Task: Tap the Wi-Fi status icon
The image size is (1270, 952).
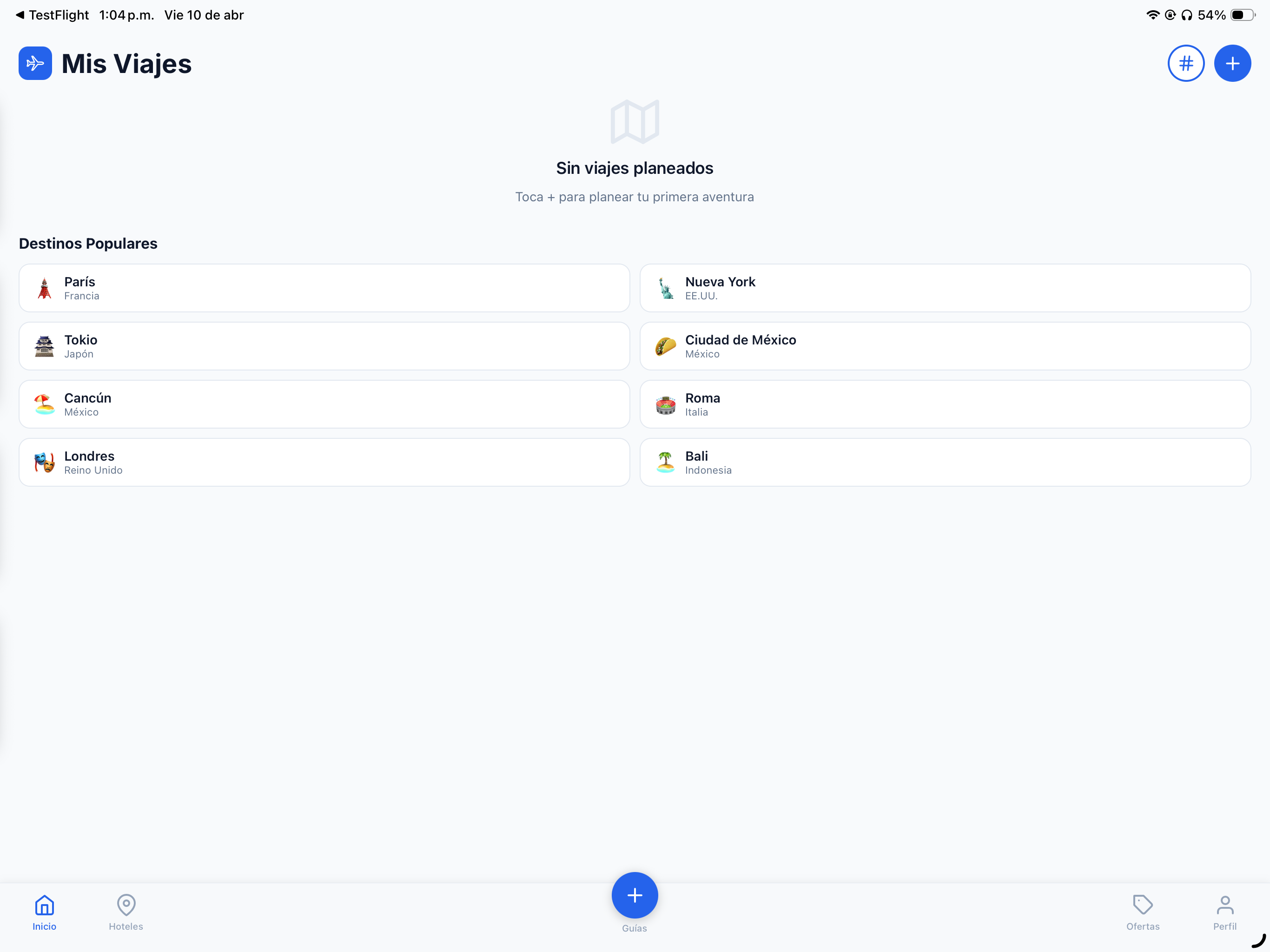Action: 1152,15
